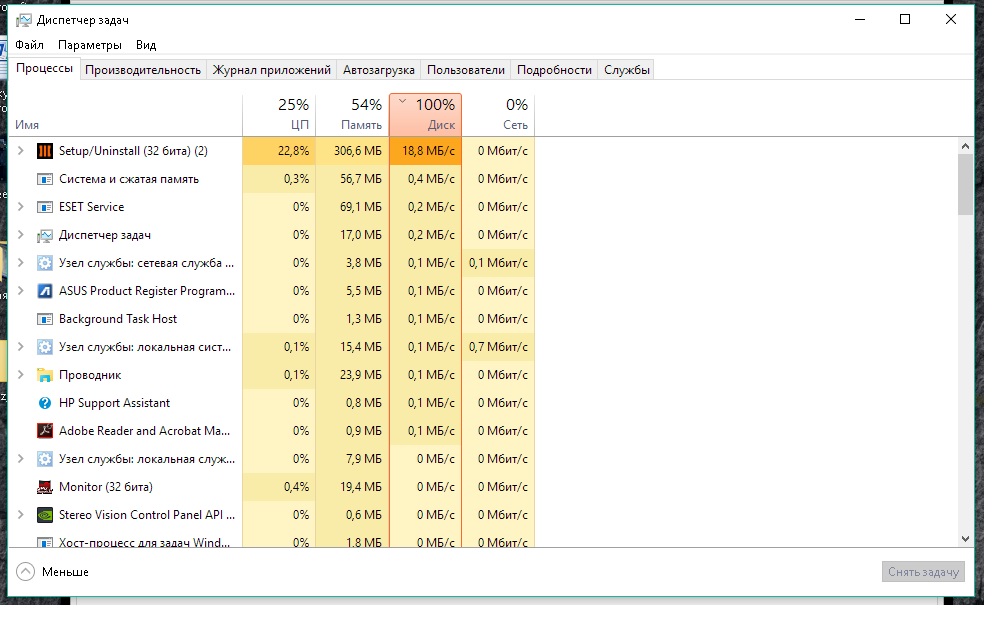Switch to the Производительность tab

pyautogui.click(x=143, y=70)
